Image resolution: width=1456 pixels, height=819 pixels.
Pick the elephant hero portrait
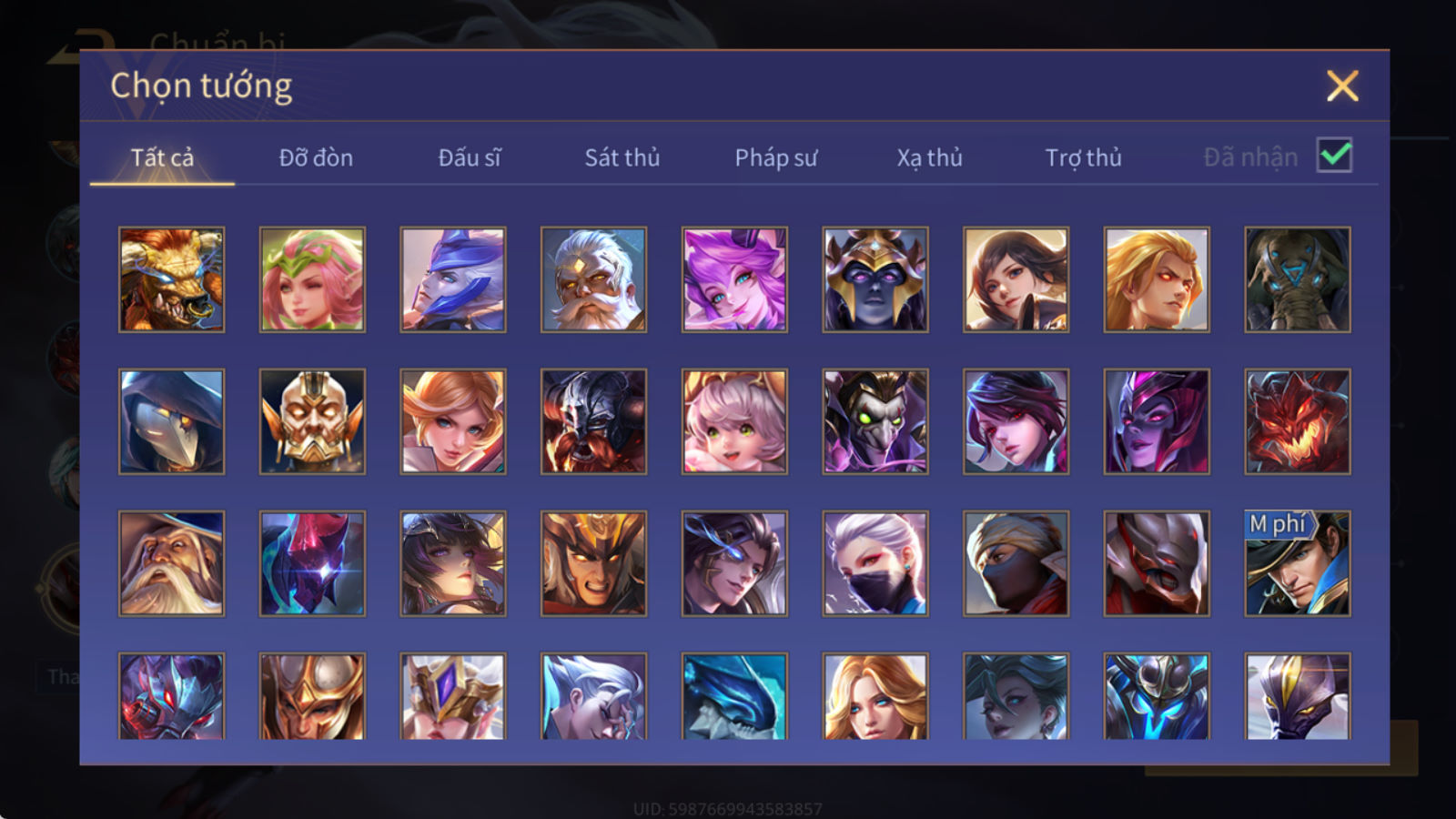click(x=1298, y=279)
